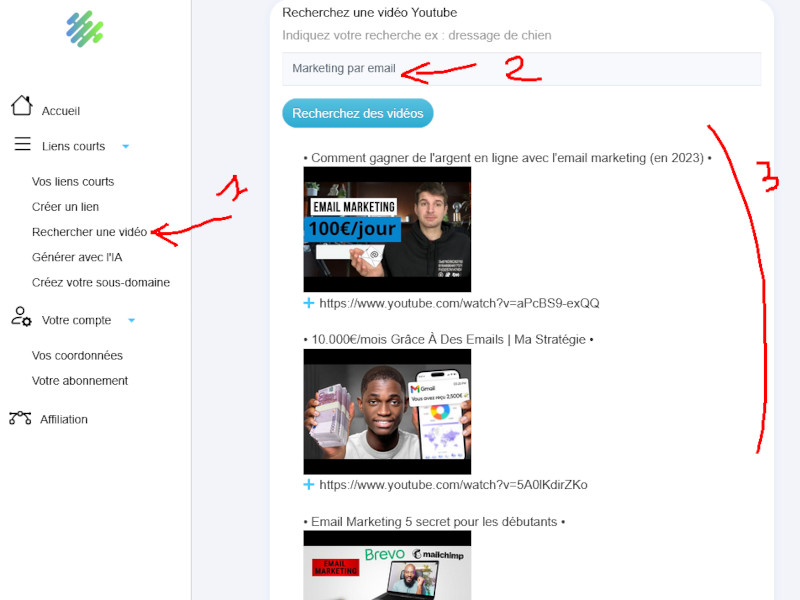
Task: Open Créez votre sous-domaine
Action: click(x=100, y=282)
